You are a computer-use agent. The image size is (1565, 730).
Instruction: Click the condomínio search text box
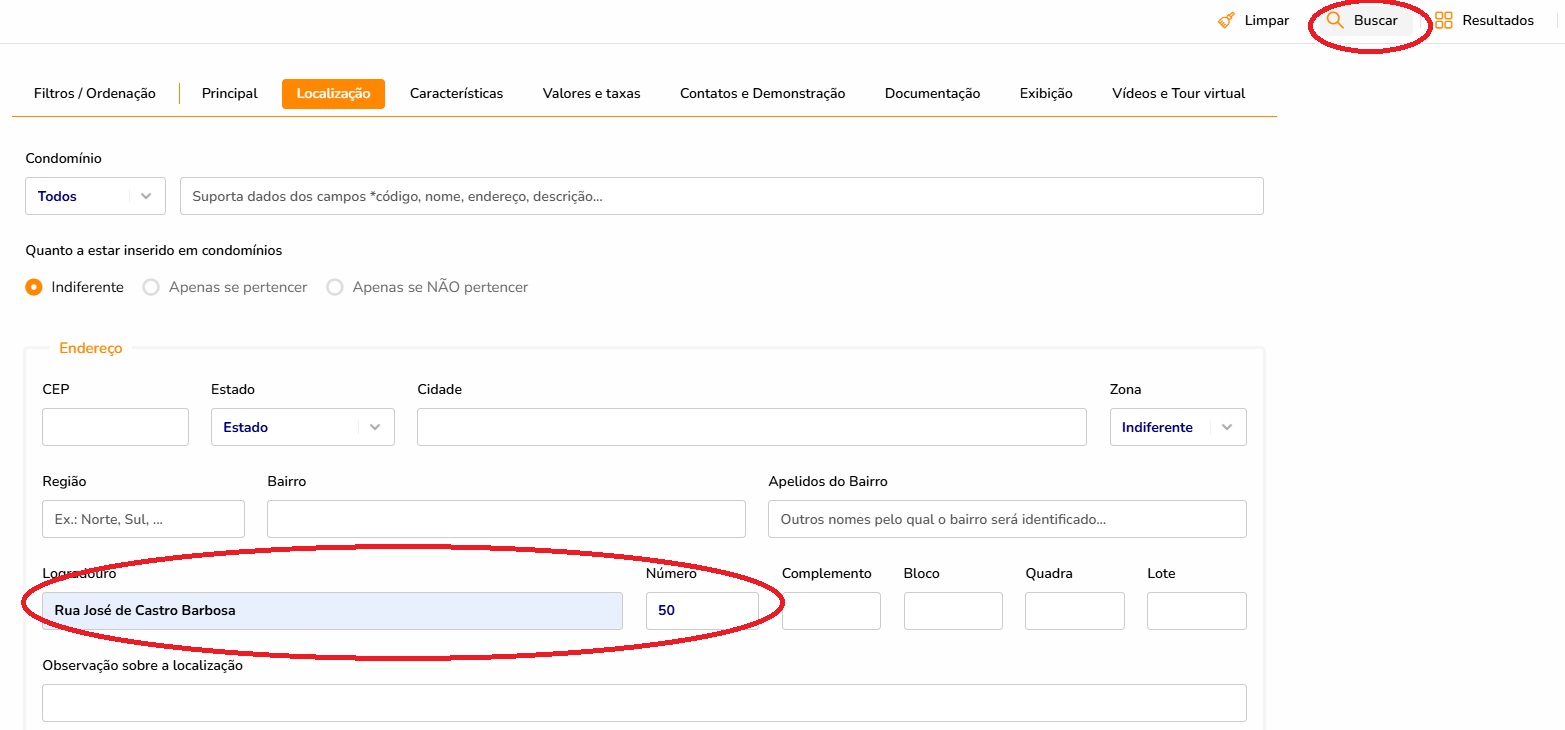tap(721, 196)
